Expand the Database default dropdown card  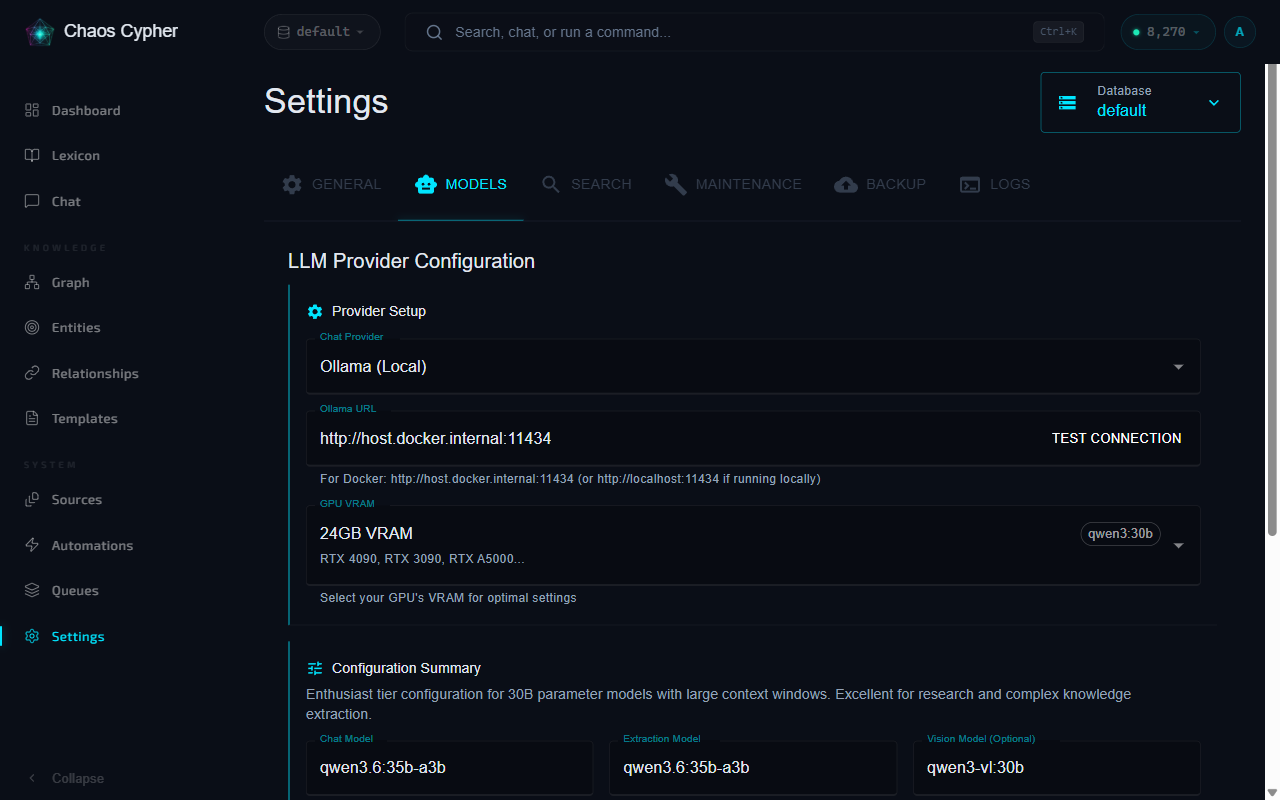pos(1140,102)
